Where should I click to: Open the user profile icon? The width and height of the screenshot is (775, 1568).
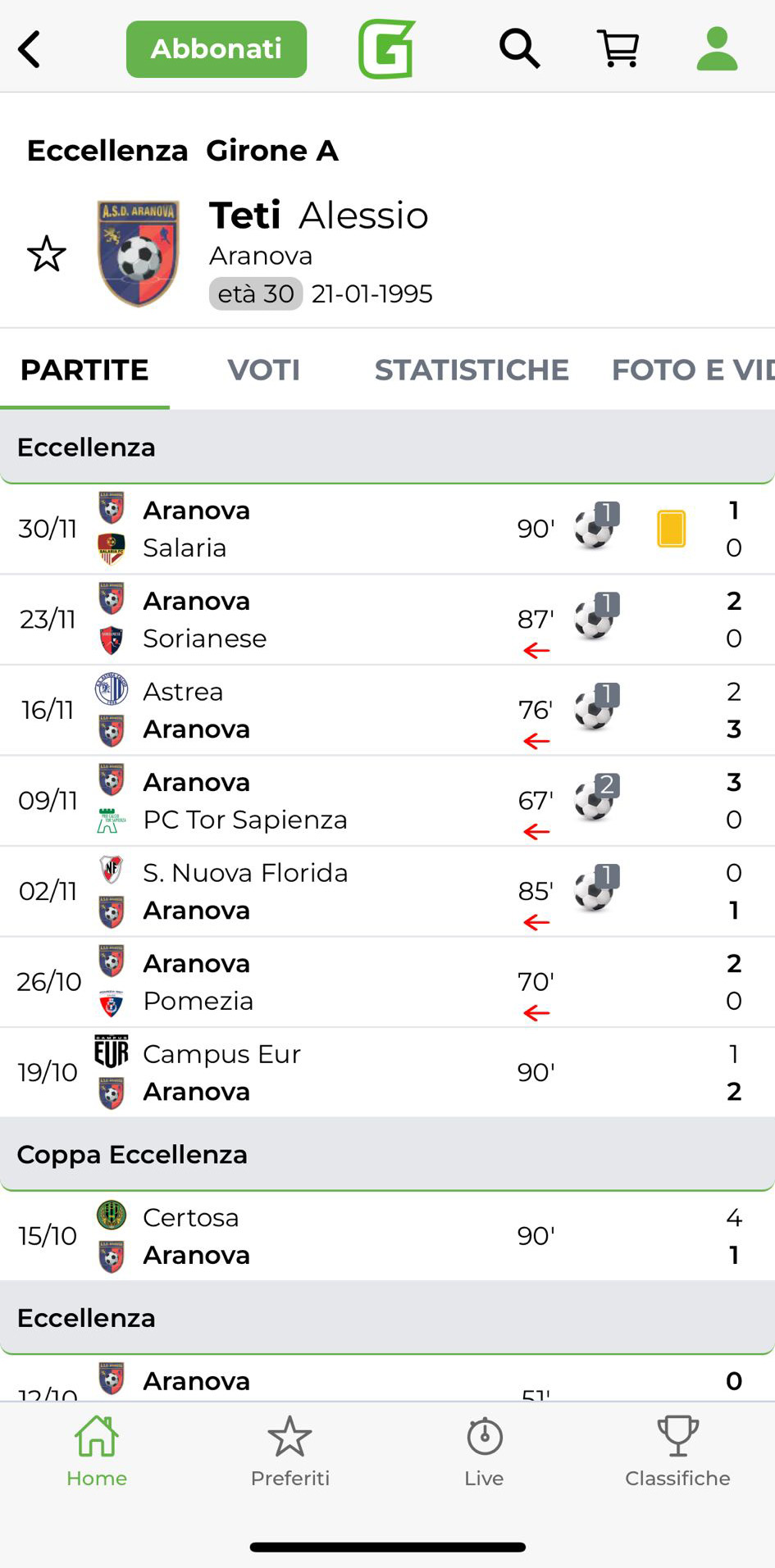717,49
